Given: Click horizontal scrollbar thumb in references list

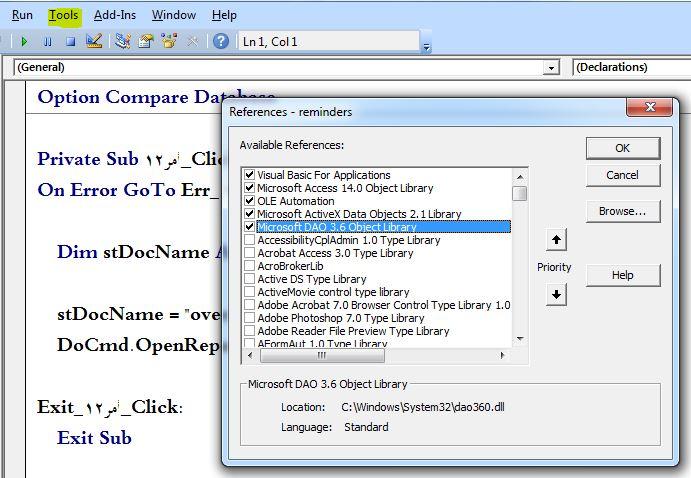Looking at the screenshot, I should tap(322, 356).
